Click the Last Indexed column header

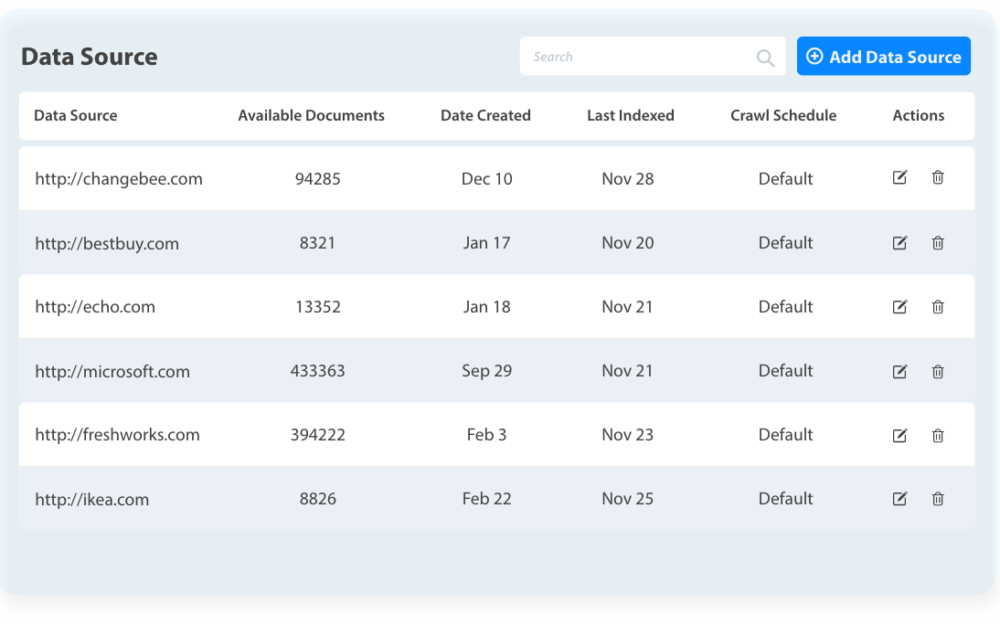click(x=630, y=115)
